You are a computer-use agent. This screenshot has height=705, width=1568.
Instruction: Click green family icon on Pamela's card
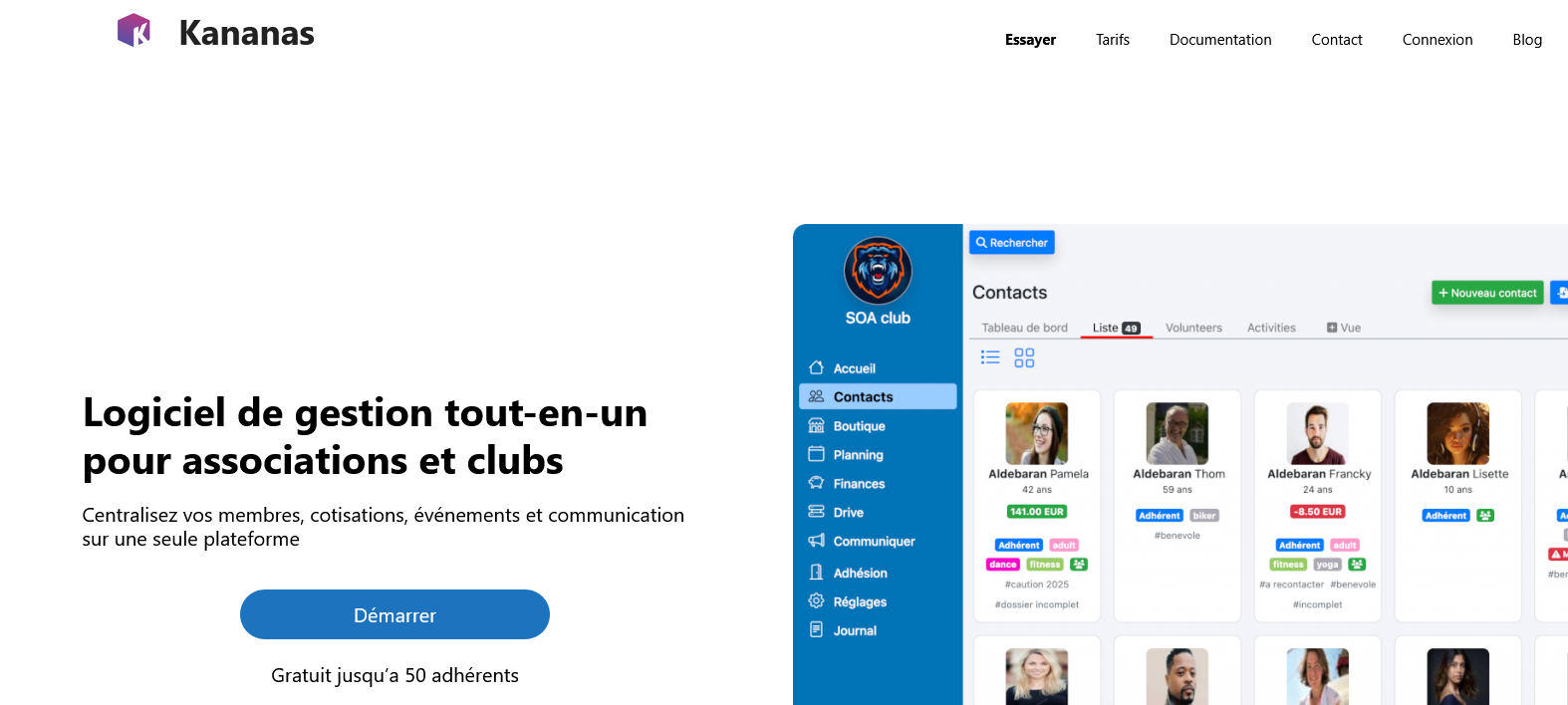tap(1079, 565)
